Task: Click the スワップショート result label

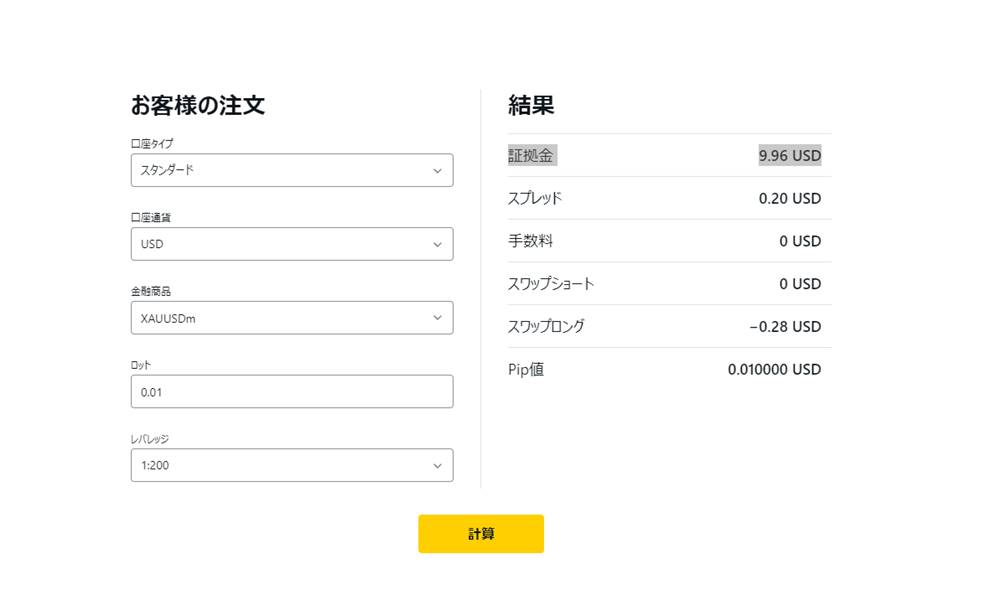Action: [550, 283]
